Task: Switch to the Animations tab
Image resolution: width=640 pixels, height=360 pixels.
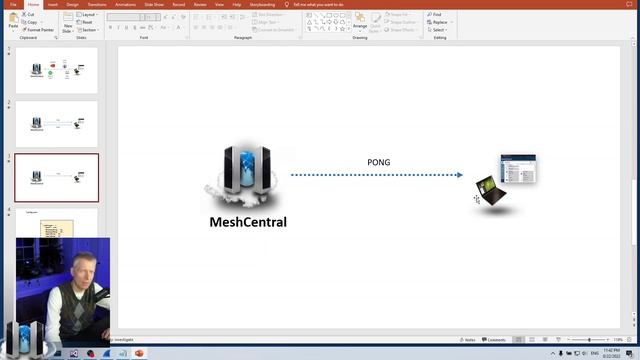Action: tap(125, 4)
